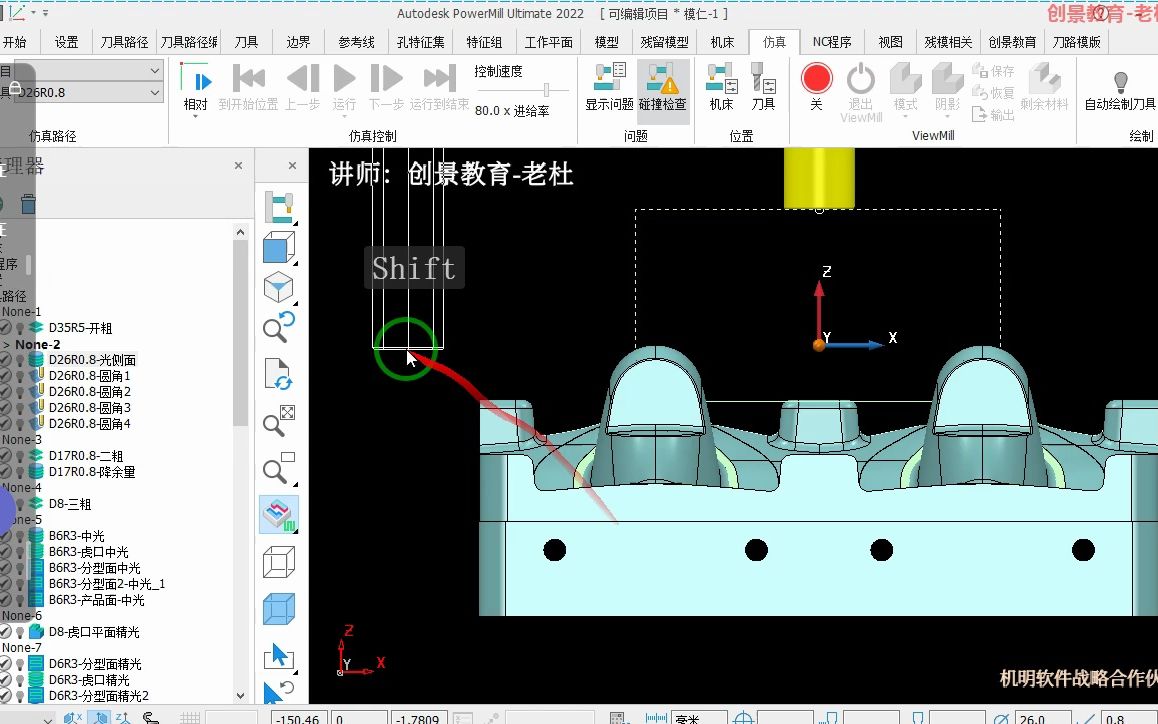
Task: Click the trash bin icon in Explorer
Action: (28, 203)
